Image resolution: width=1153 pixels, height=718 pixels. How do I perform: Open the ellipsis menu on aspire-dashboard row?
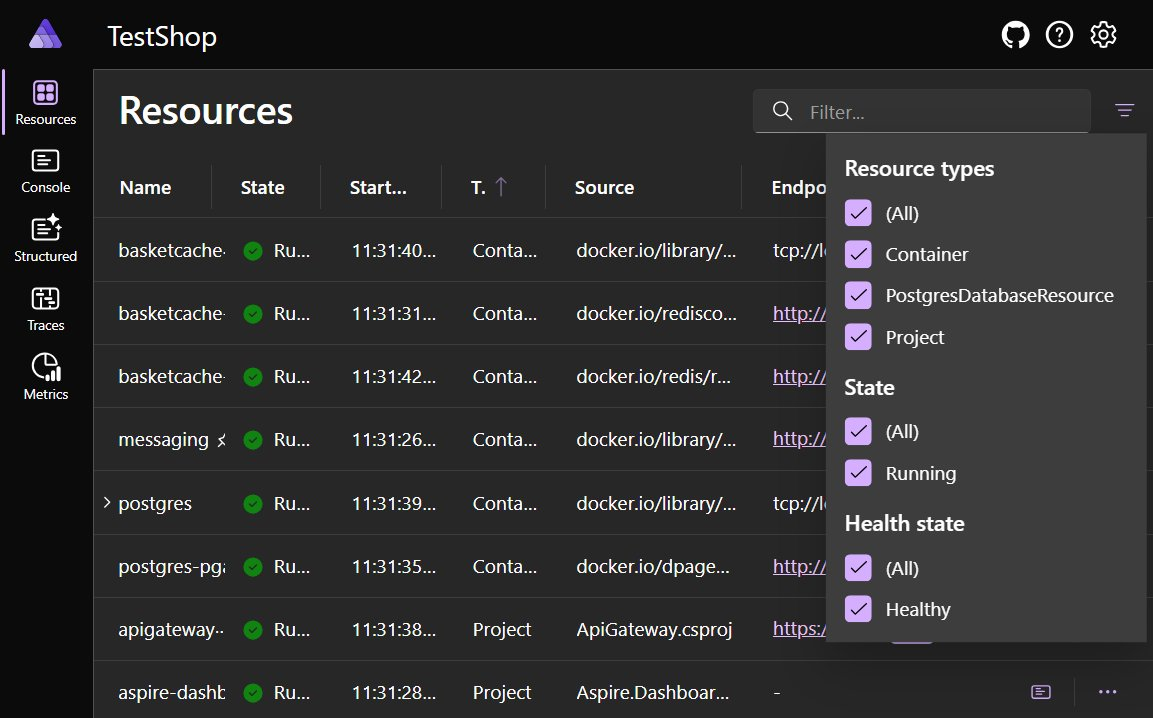tap(1107, 691)
